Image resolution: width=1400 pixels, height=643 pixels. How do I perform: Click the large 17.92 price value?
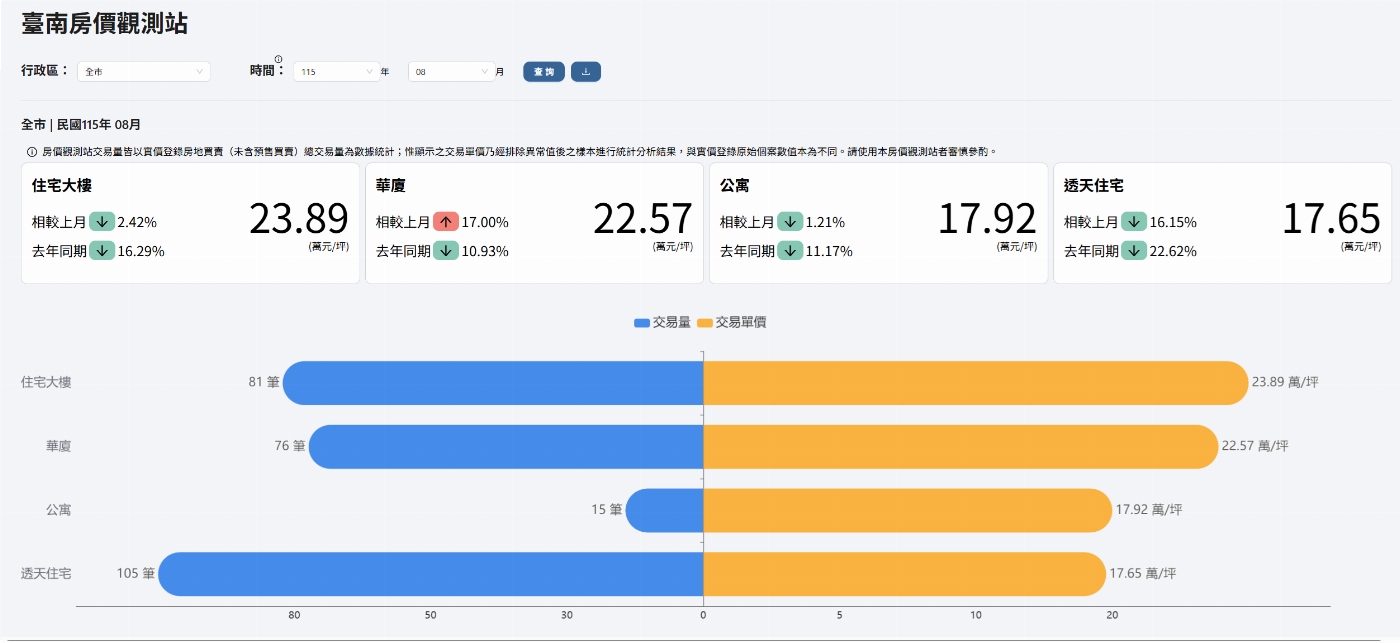tap(986, 219)
